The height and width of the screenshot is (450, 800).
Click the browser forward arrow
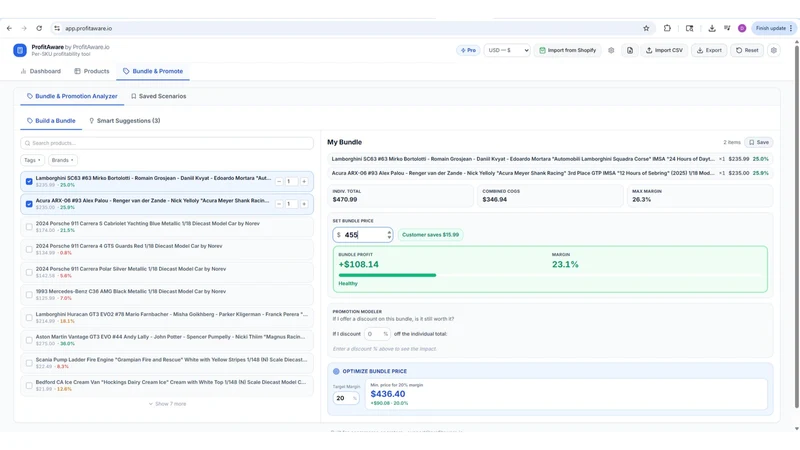(24, 28)
